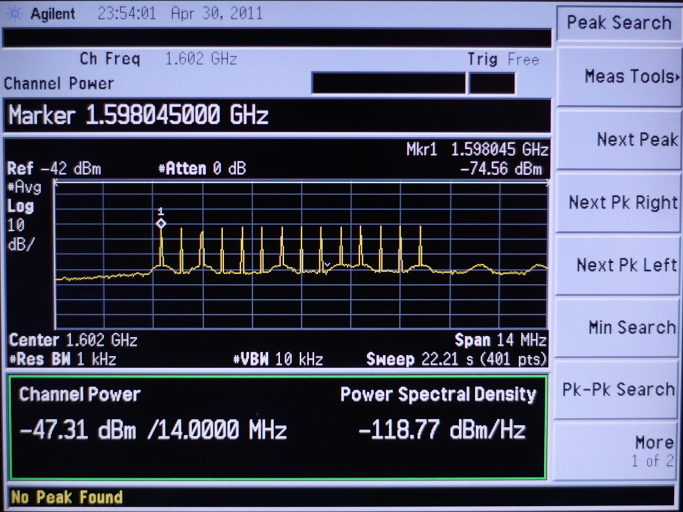The width and height of the screenshot is (683, 512).
Task: Open More page 1 of 2
Action: click(x=620, y=451)
